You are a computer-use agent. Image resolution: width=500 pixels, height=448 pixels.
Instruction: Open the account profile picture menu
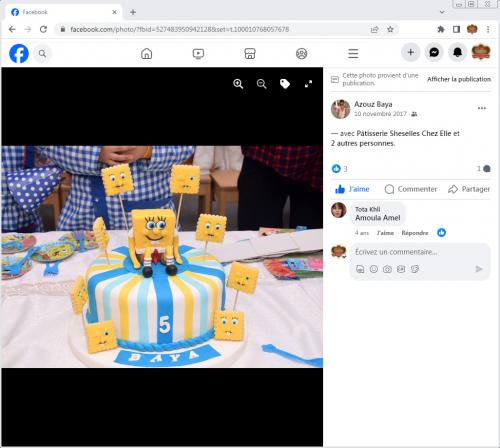tap(481, 52)
